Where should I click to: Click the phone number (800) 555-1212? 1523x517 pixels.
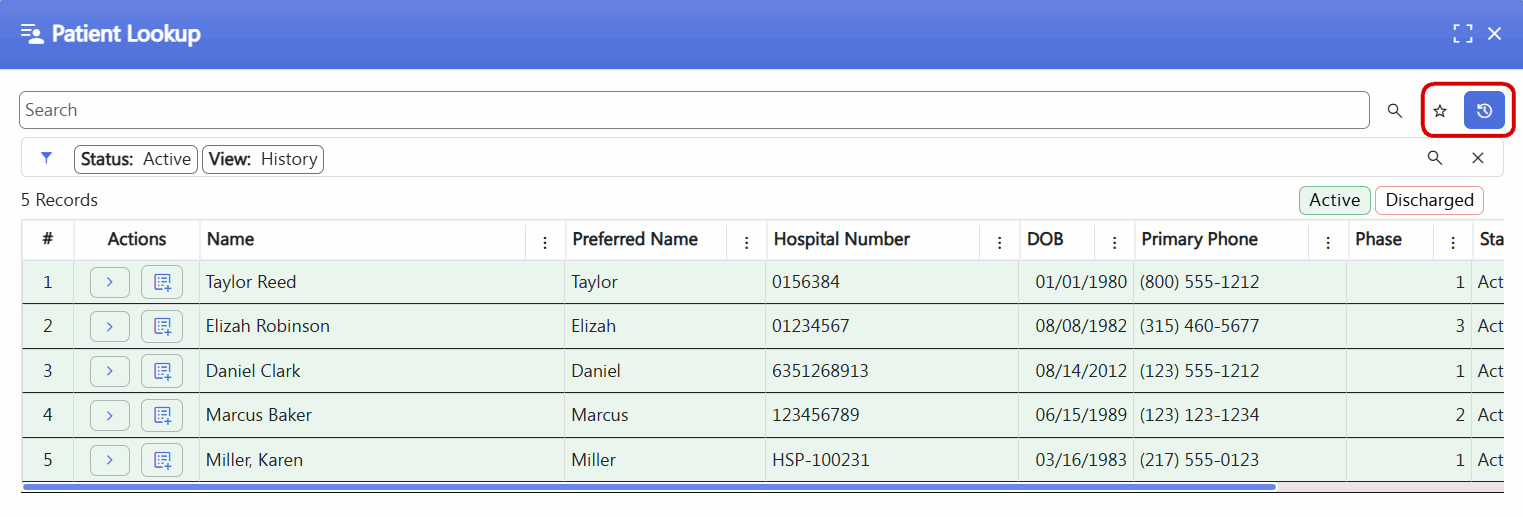pyautogui.click(x=1199, y=282)
